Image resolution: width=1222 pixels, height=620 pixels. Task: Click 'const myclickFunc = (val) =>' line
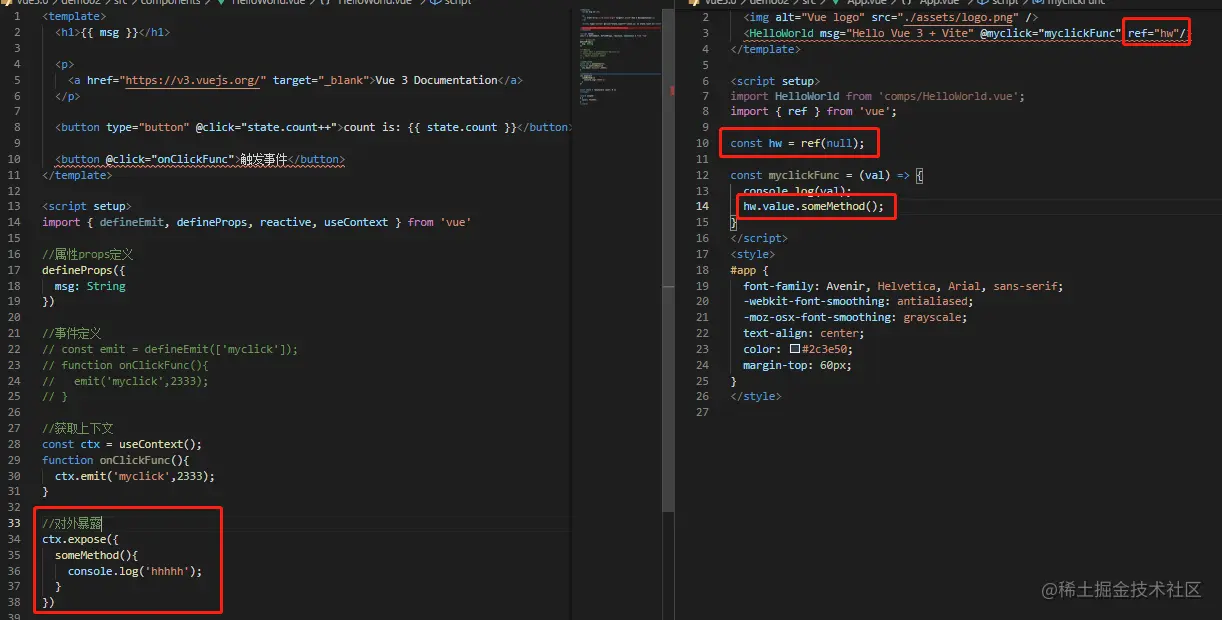[828, 175]
